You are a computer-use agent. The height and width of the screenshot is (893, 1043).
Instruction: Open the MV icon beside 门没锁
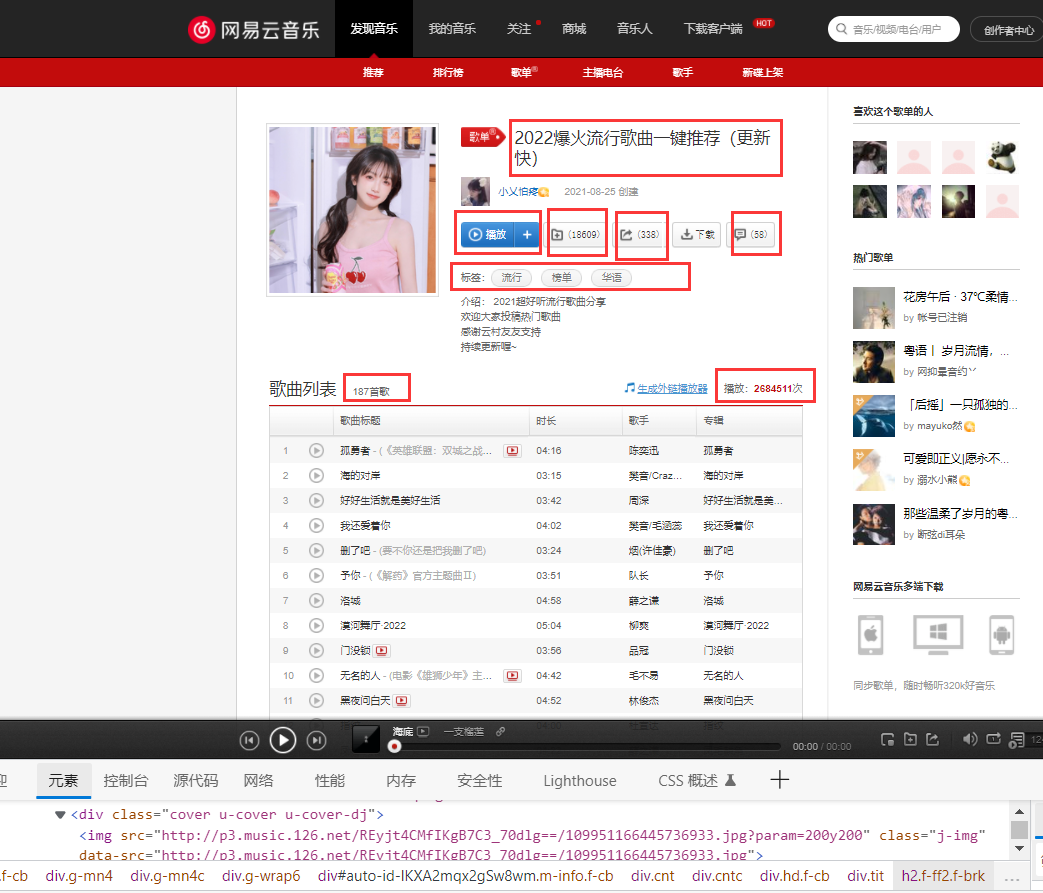point(382,650)
